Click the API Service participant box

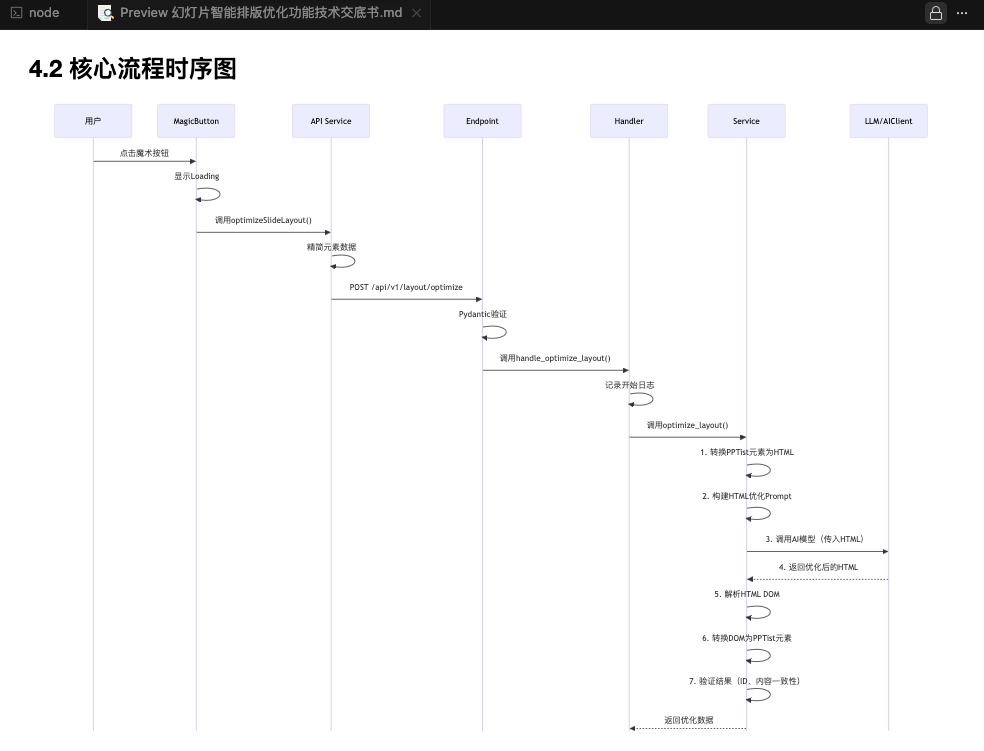tap(331, 121)
